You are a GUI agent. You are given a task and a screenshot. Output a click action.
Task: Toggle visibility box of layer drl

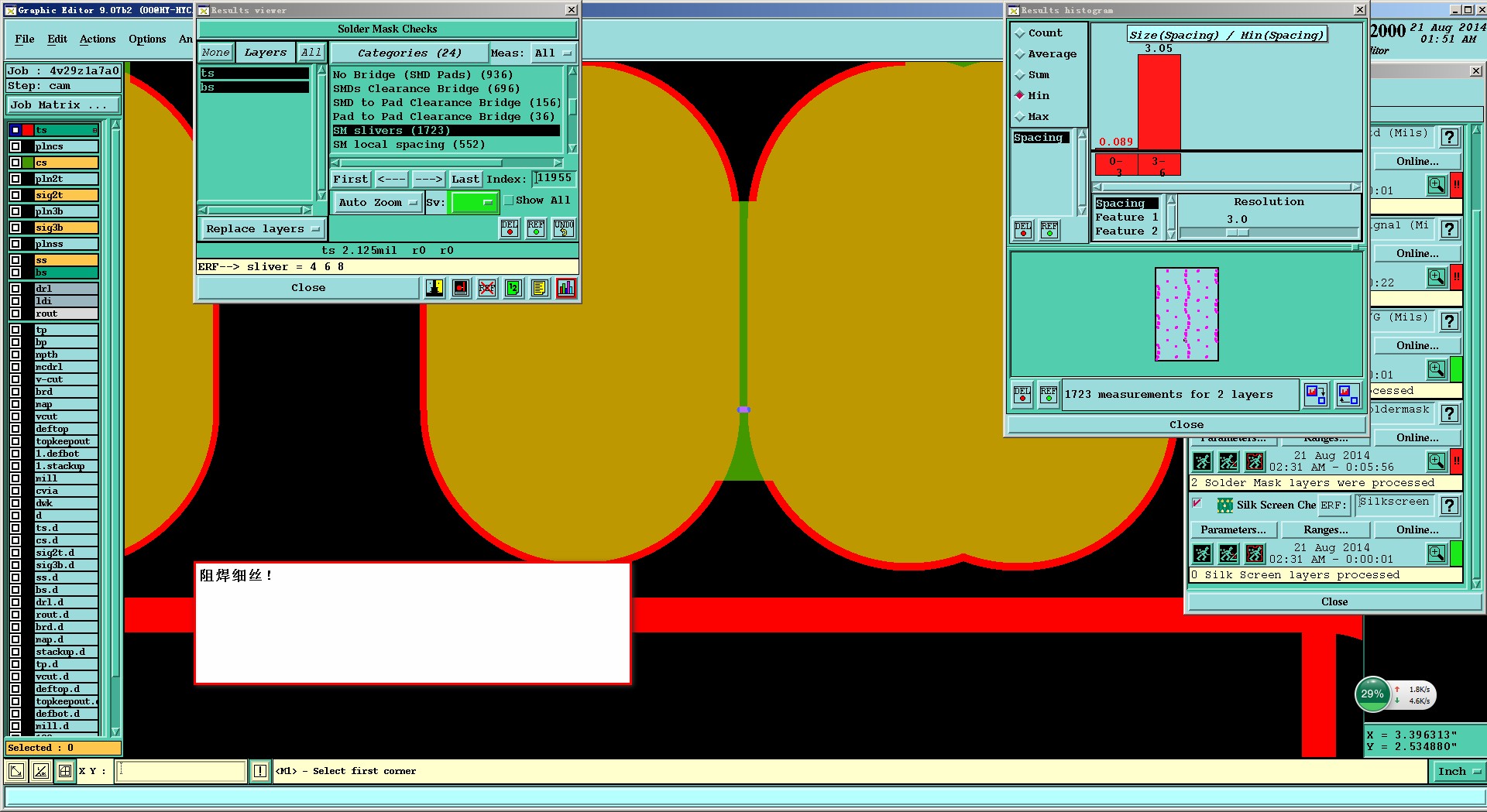coord(15,289)
